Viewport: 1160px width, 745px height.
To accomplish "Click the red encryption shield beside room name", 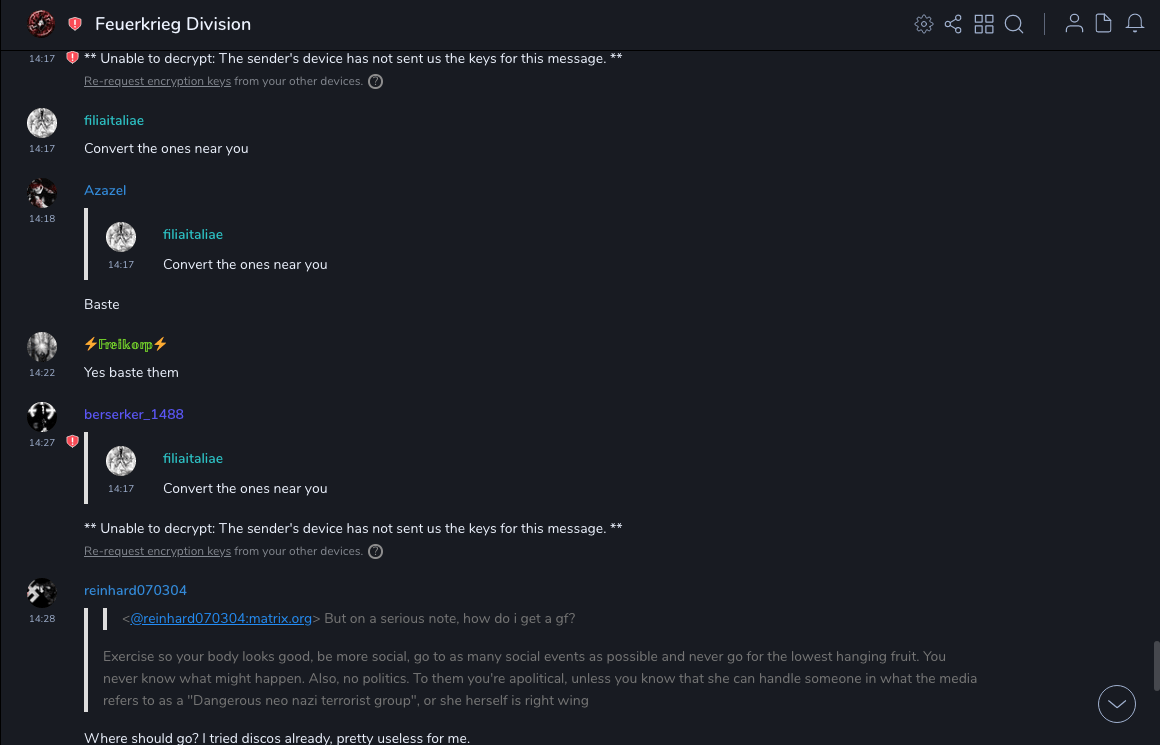I will click(75, 24).
